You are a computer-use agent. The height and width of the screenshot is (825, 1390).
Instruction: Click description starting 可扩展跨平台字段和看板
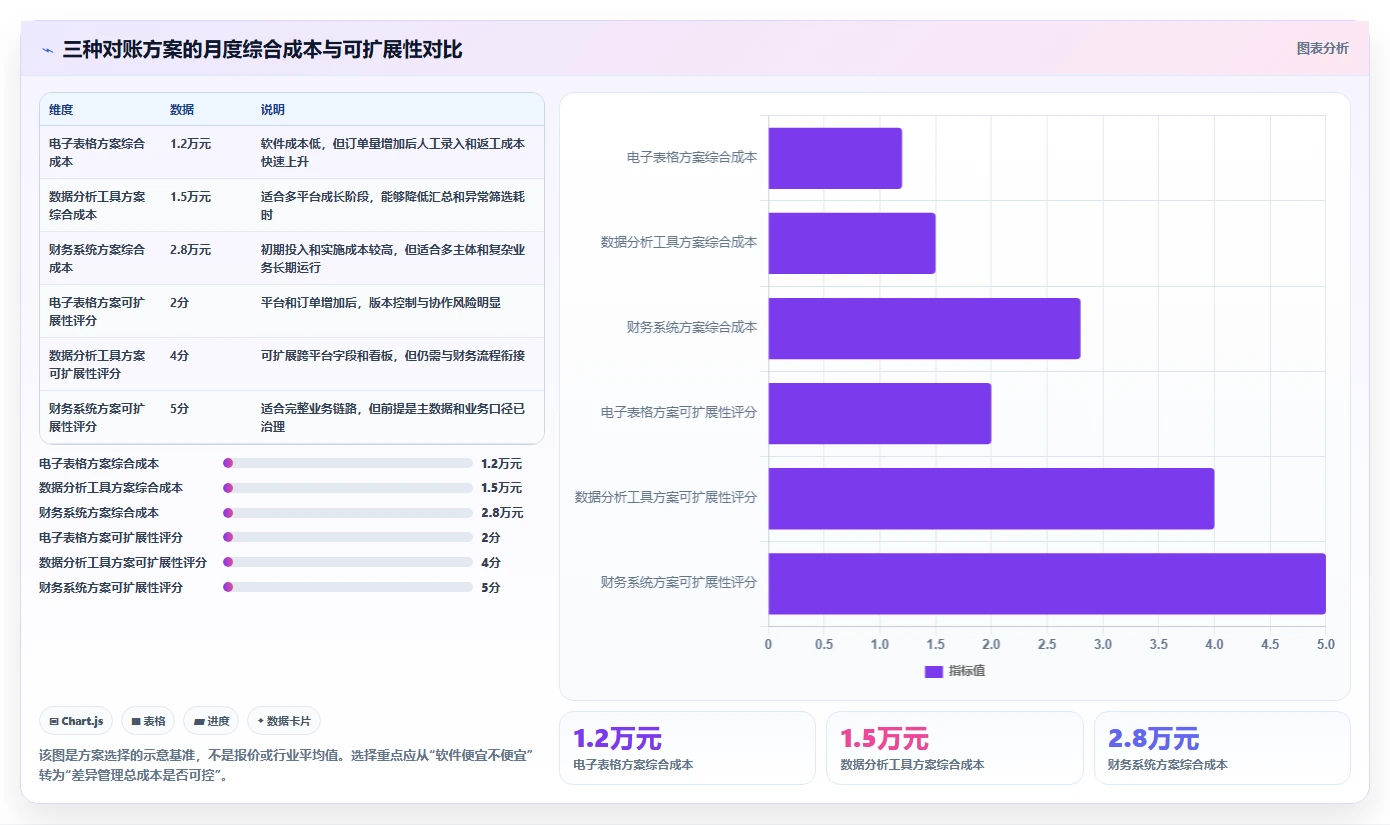pyautogui.click(x=393, y=356)
